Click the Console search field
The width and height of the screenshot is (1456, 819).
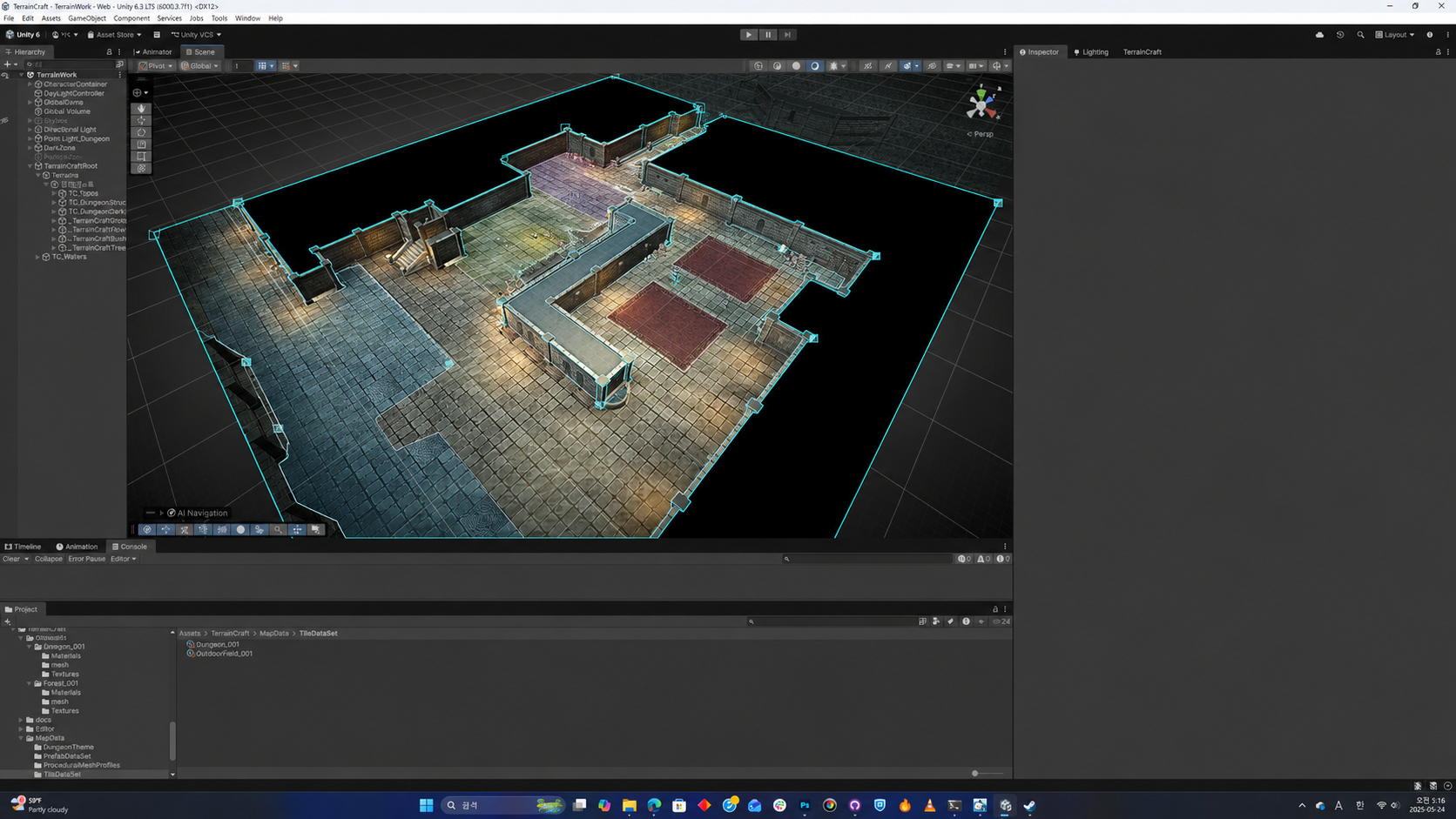(867, 559)
